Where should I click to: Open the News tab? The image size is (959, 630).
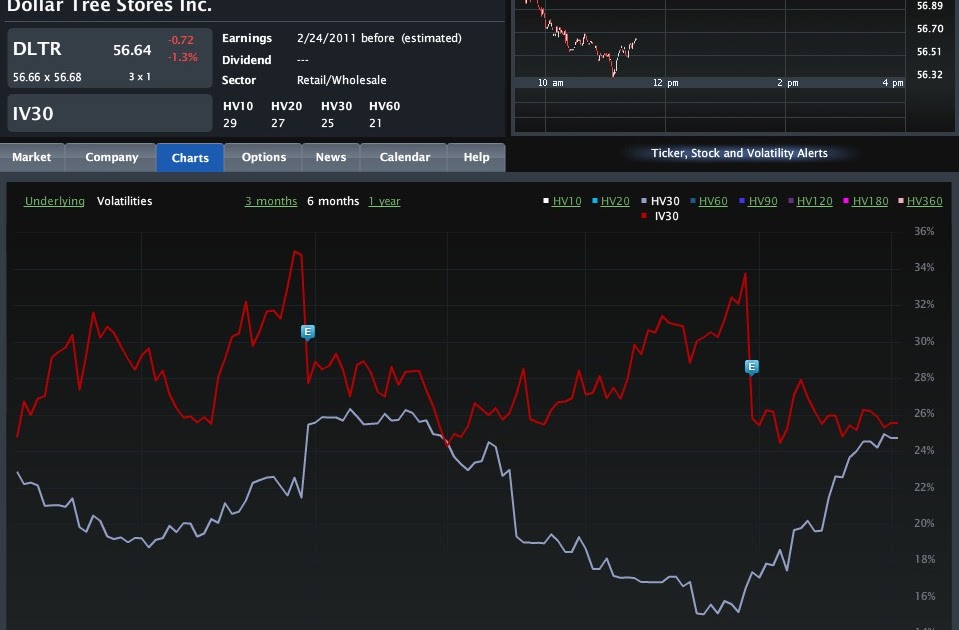click(x=331, y=157)
